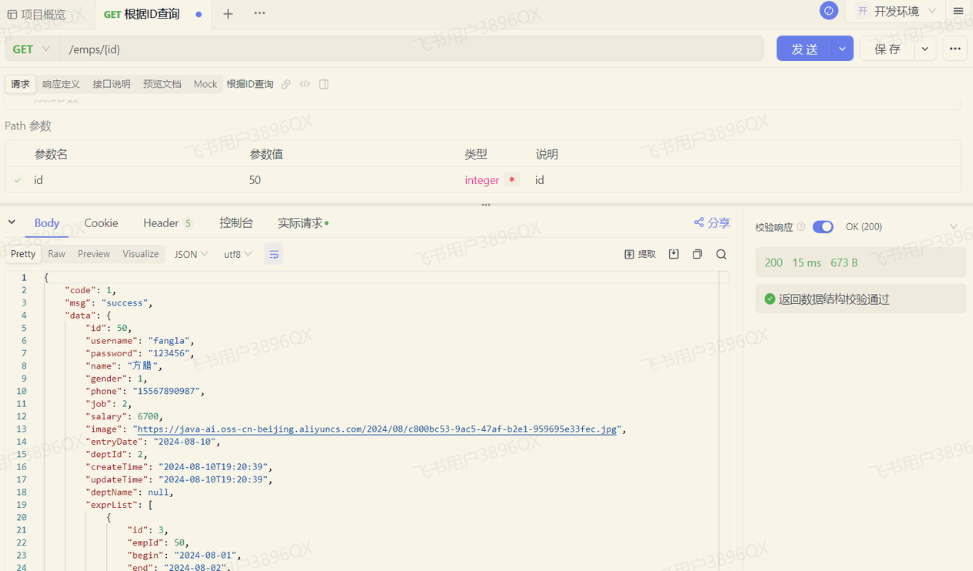The image size is (973, 571).
Task: Change the integer type of id
Action: point(482,180)
